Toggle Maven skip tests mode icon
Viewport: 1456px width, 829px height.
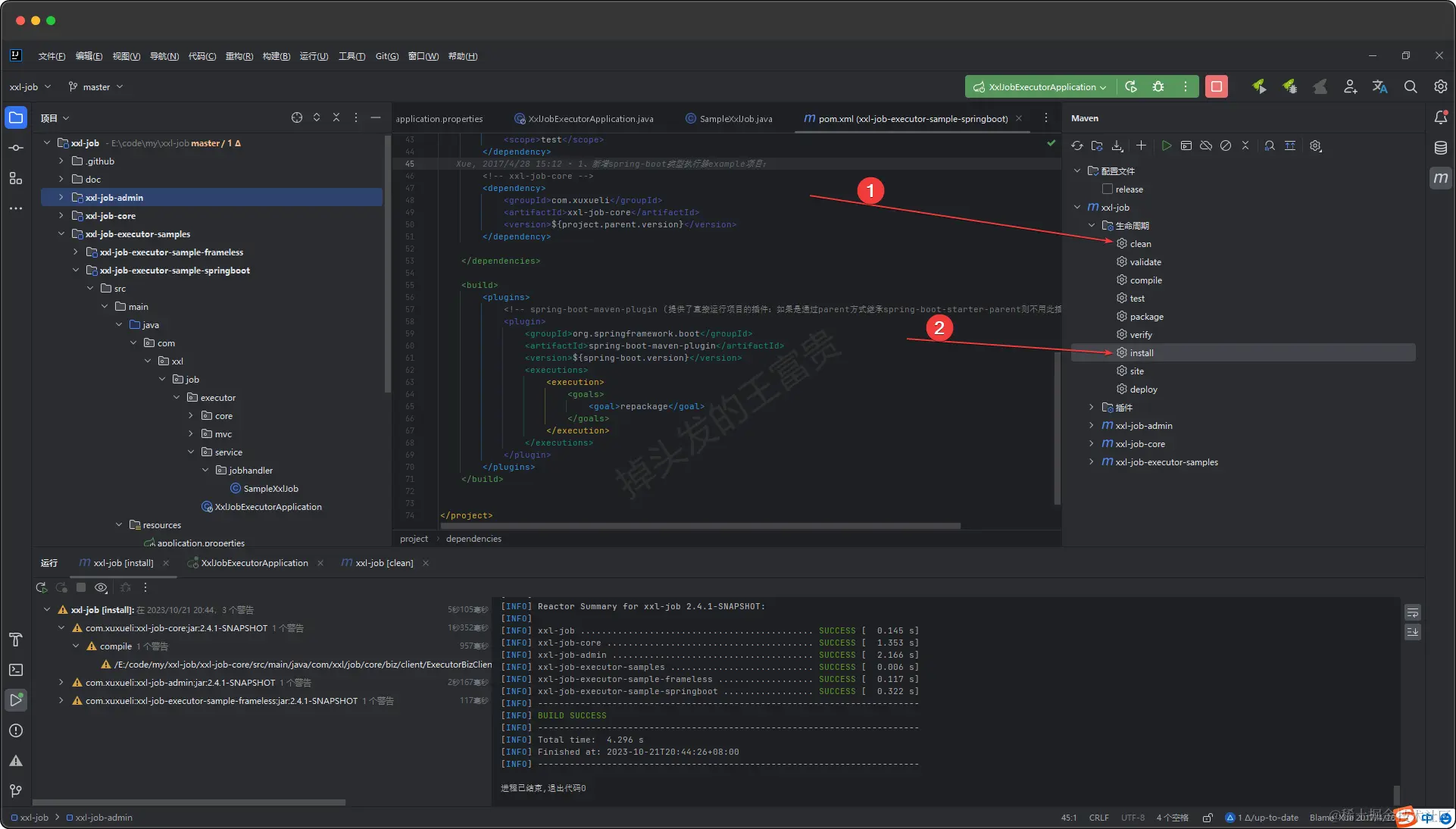click(x=1226, y=146)
